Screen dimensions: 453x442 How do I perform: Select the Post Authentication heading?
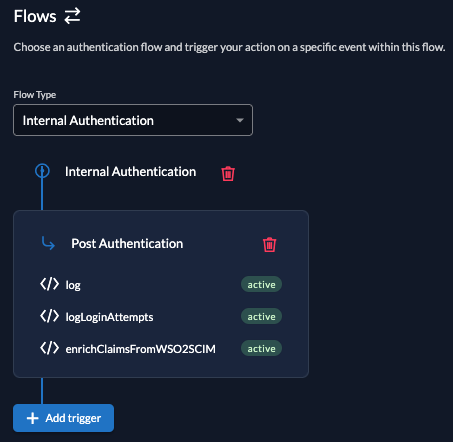pyautogui.click(x=127, y=244)
